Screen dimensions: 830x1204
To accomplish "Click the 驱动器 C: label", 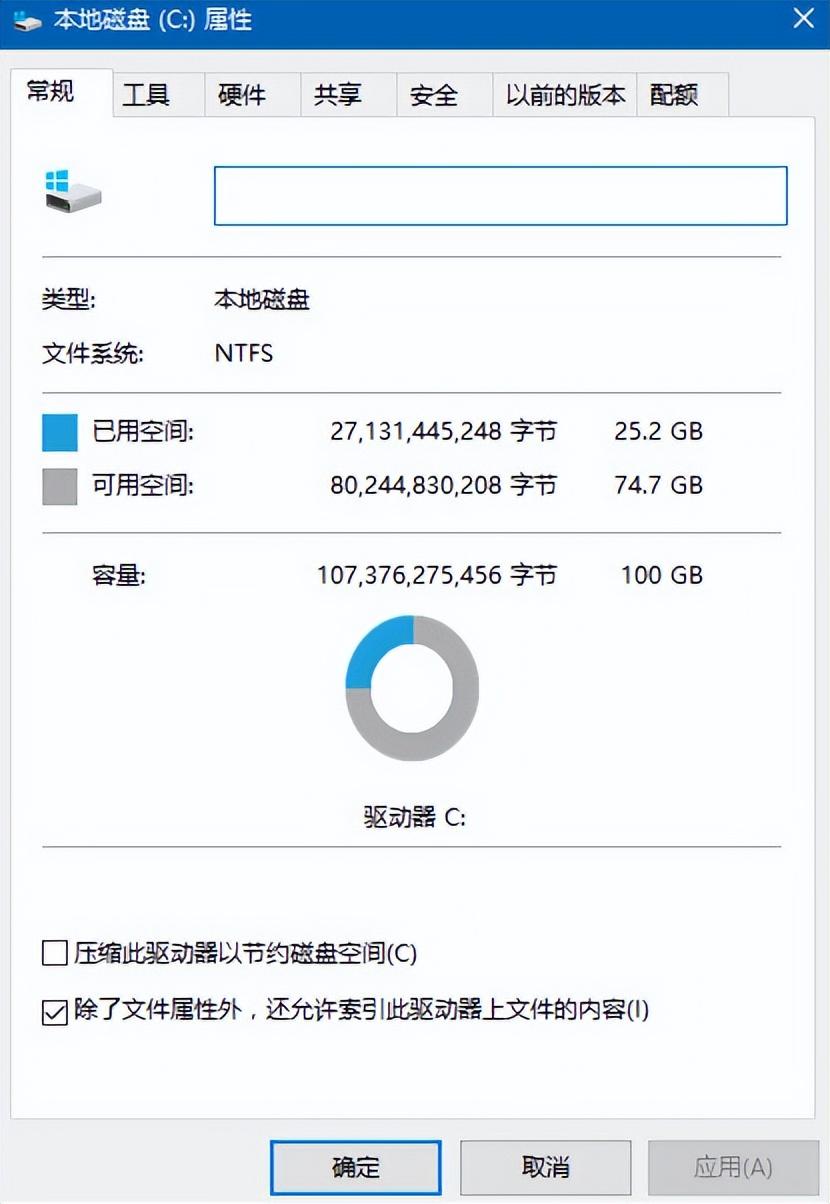I will [414, 817].
